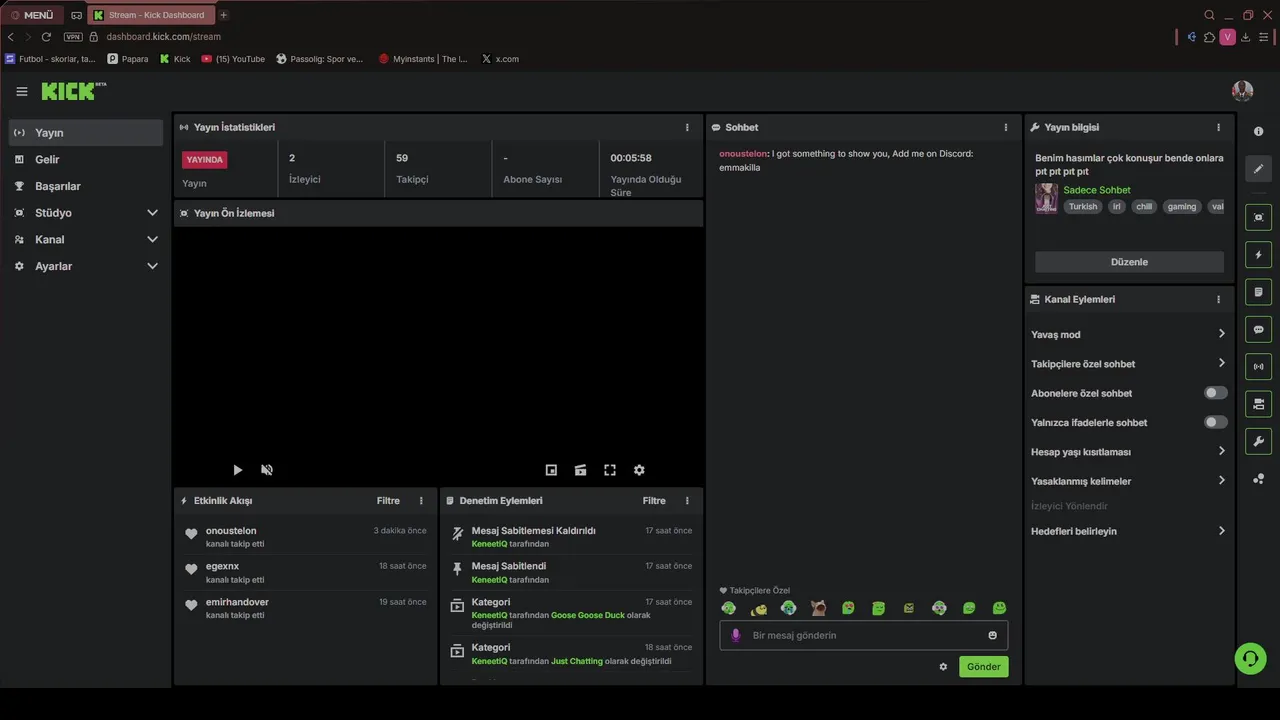Switch to Stream - Kick Dashboard tab
This screenshot has height=720, width=1280.
150,15
